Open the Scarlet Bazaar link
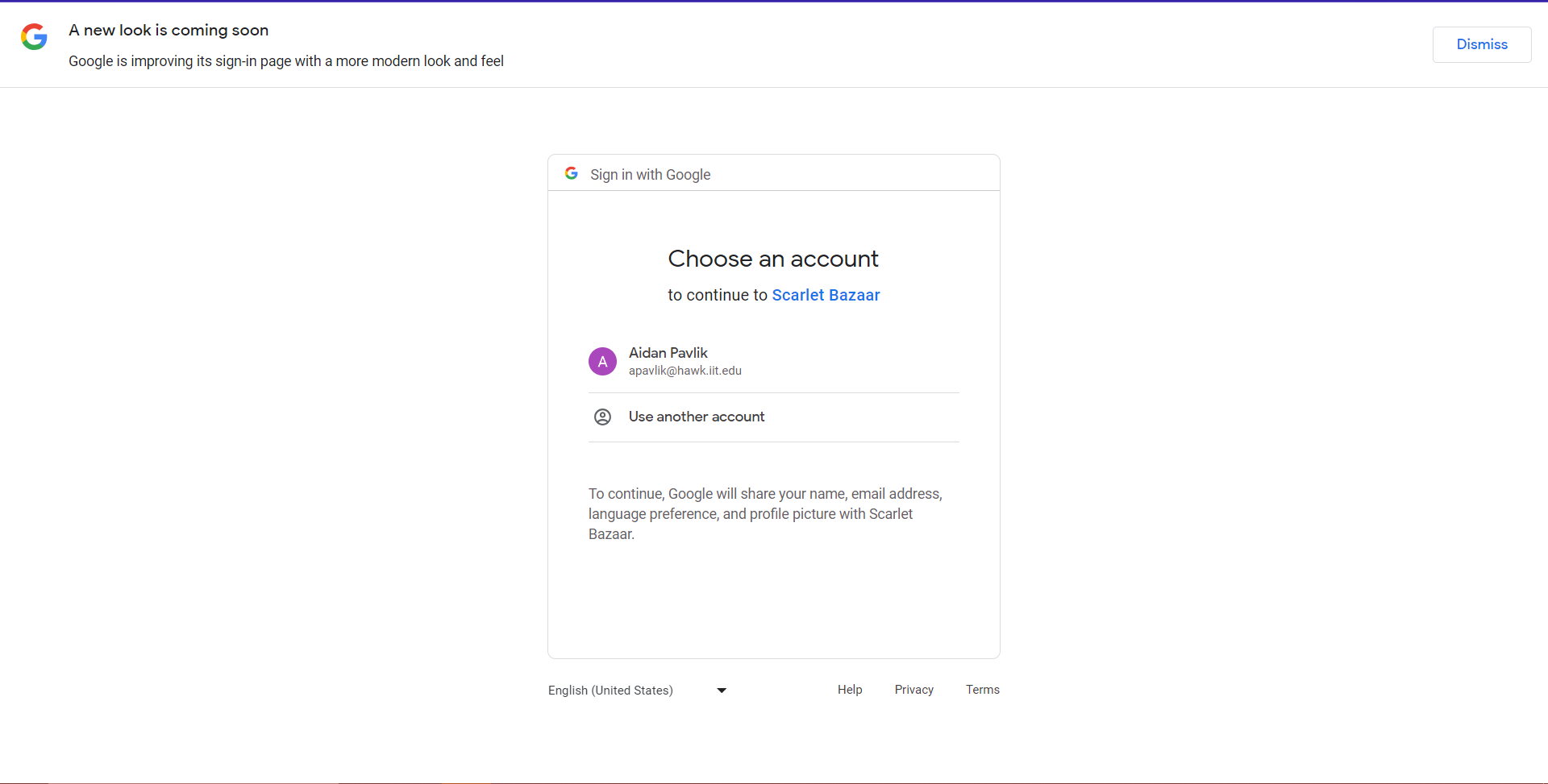Screen dimensions: 1548x784 [x=826, y=295]
